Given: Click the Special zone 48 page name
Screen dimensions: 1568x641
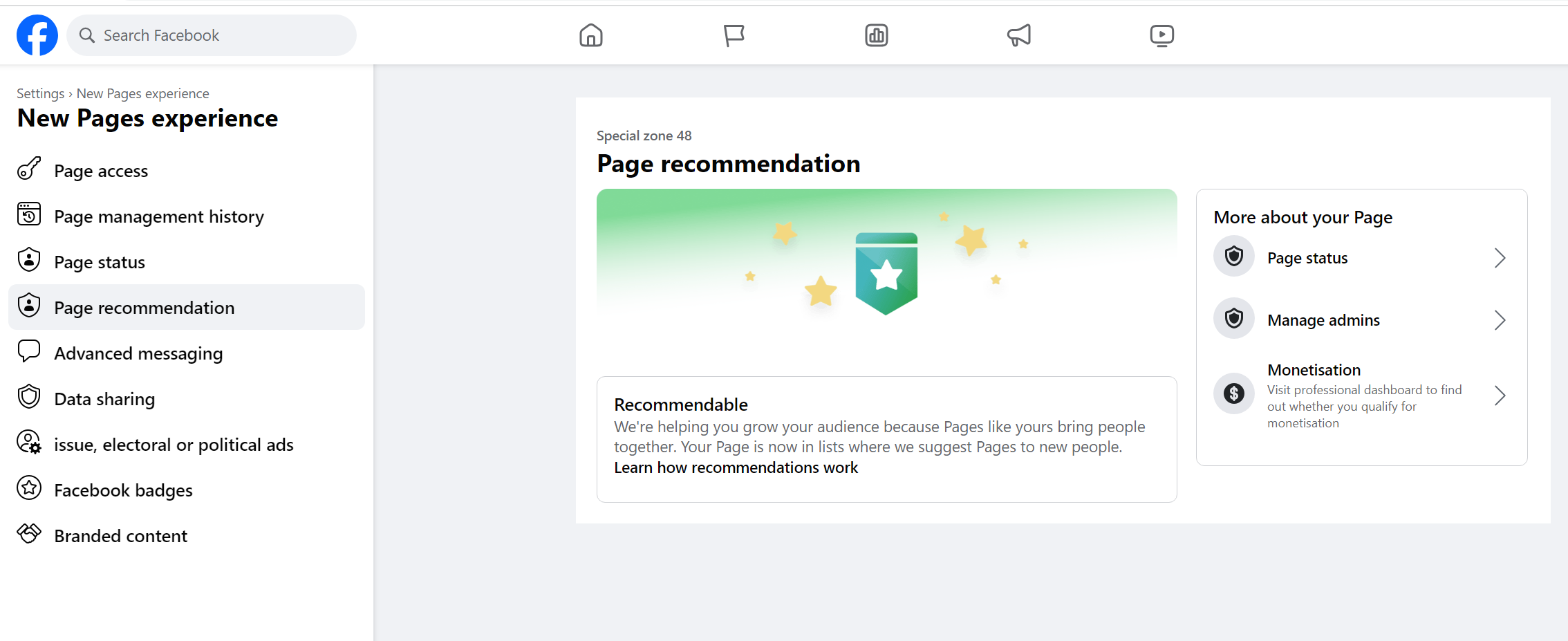Looking at the screenshot, I should click(x=644, y=136).
